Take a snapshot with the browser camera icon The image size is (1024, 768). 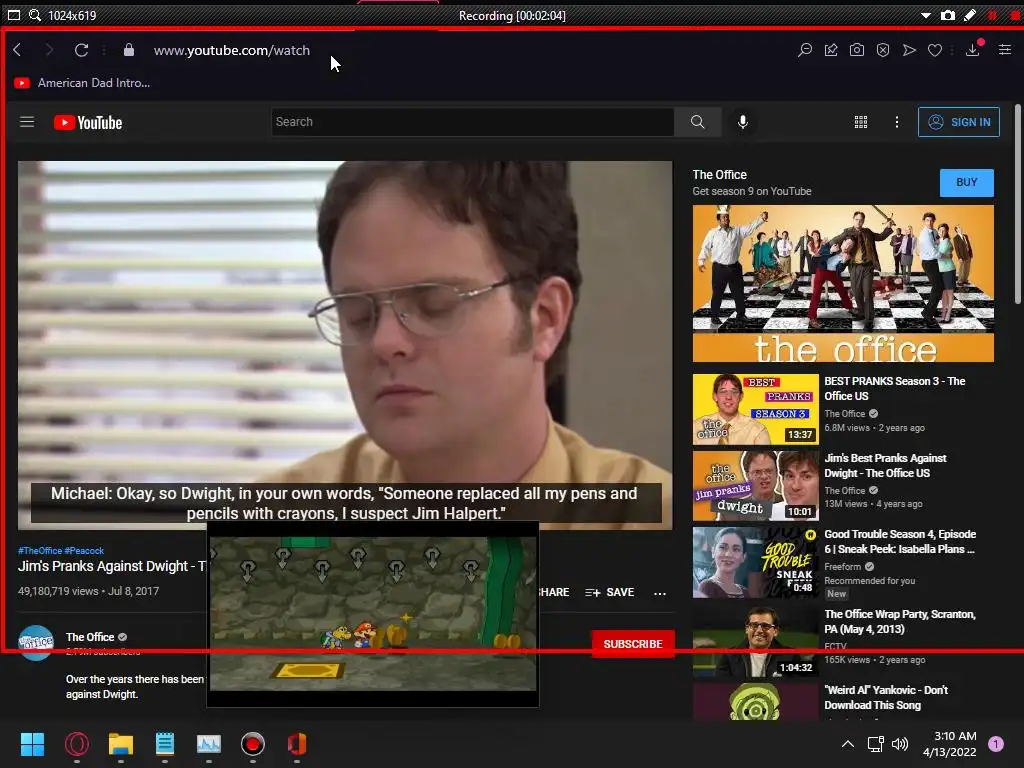point(857,50)
